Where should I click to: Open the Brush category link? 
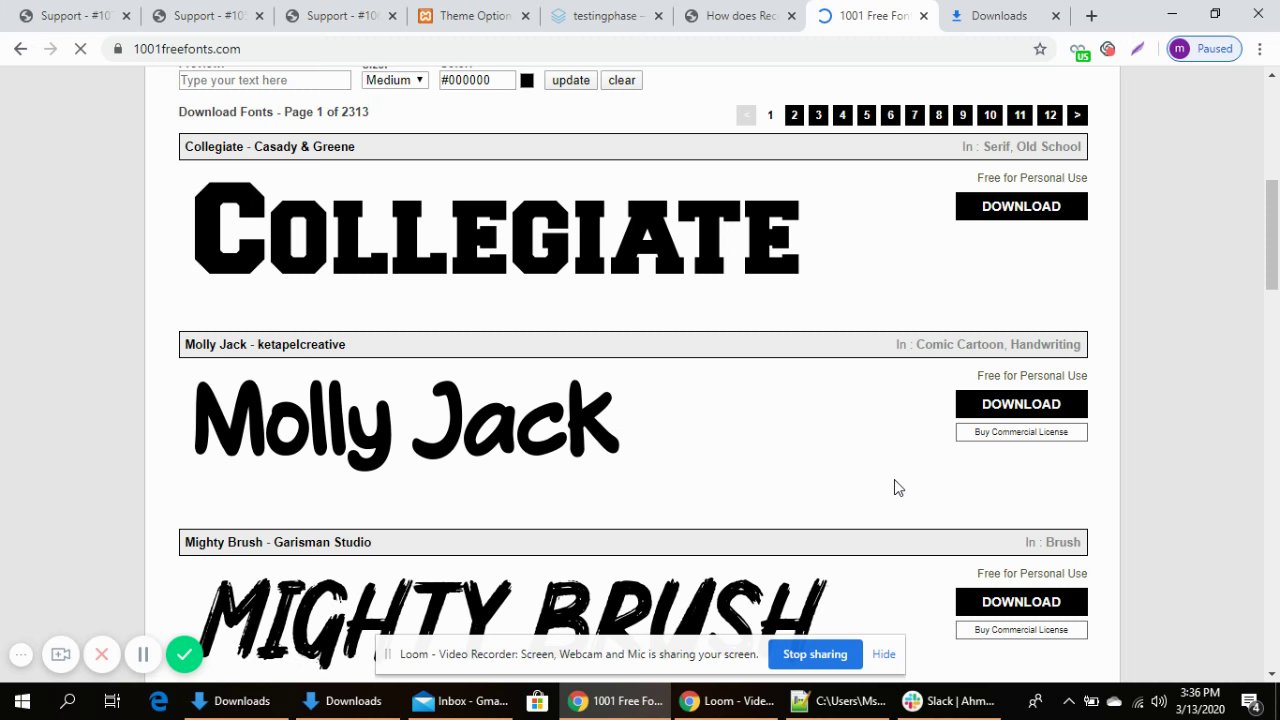click(x=1063, y=542)
